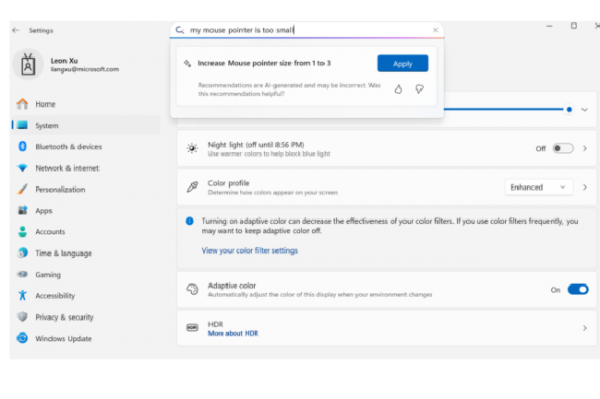Screen dimensions: 600x399
Task: Expand the brightness section chevron
Action: pyautogui.click(x=584, y=110)
